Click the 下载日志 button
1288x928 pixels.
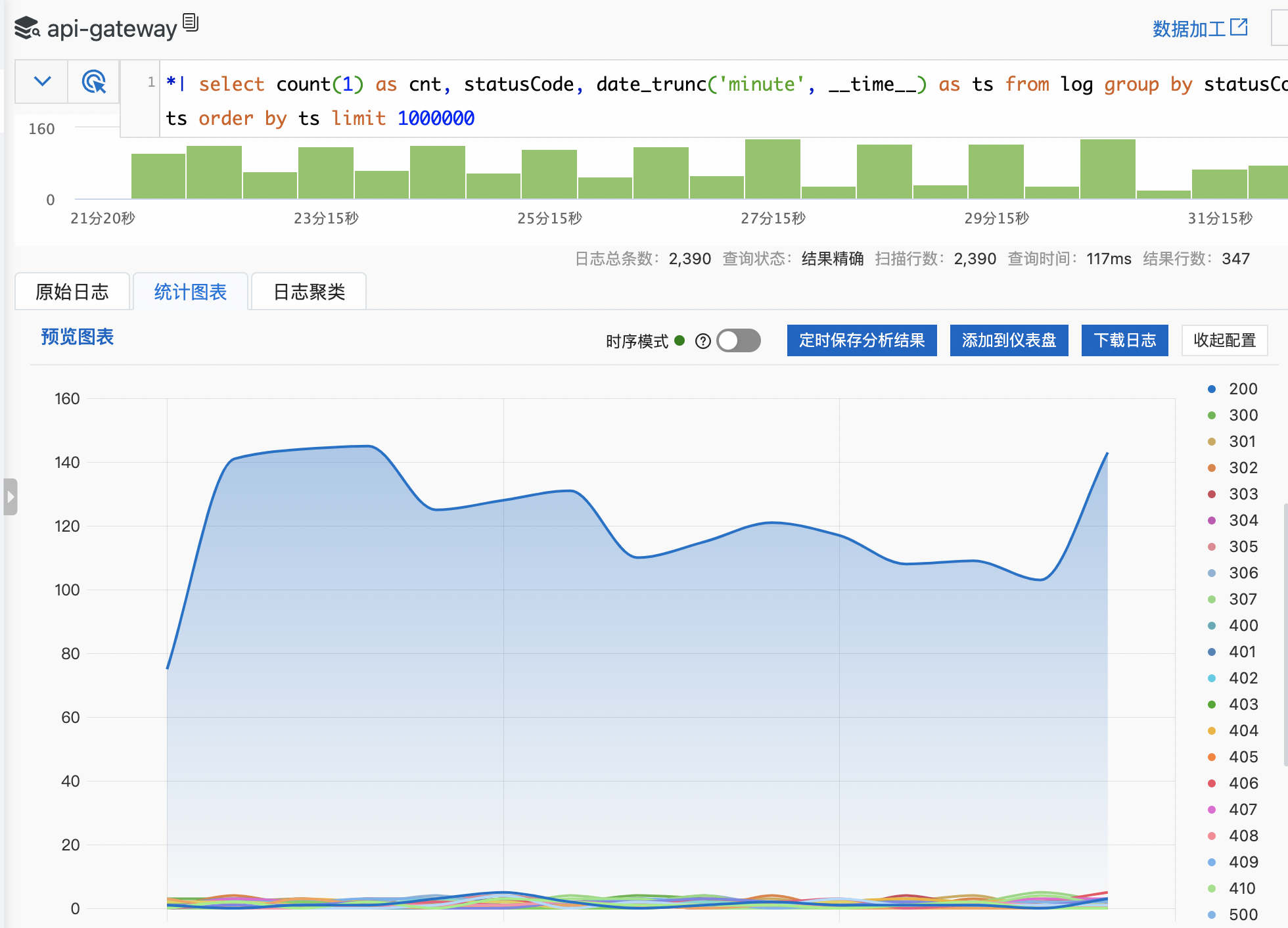click(1124, 340)
